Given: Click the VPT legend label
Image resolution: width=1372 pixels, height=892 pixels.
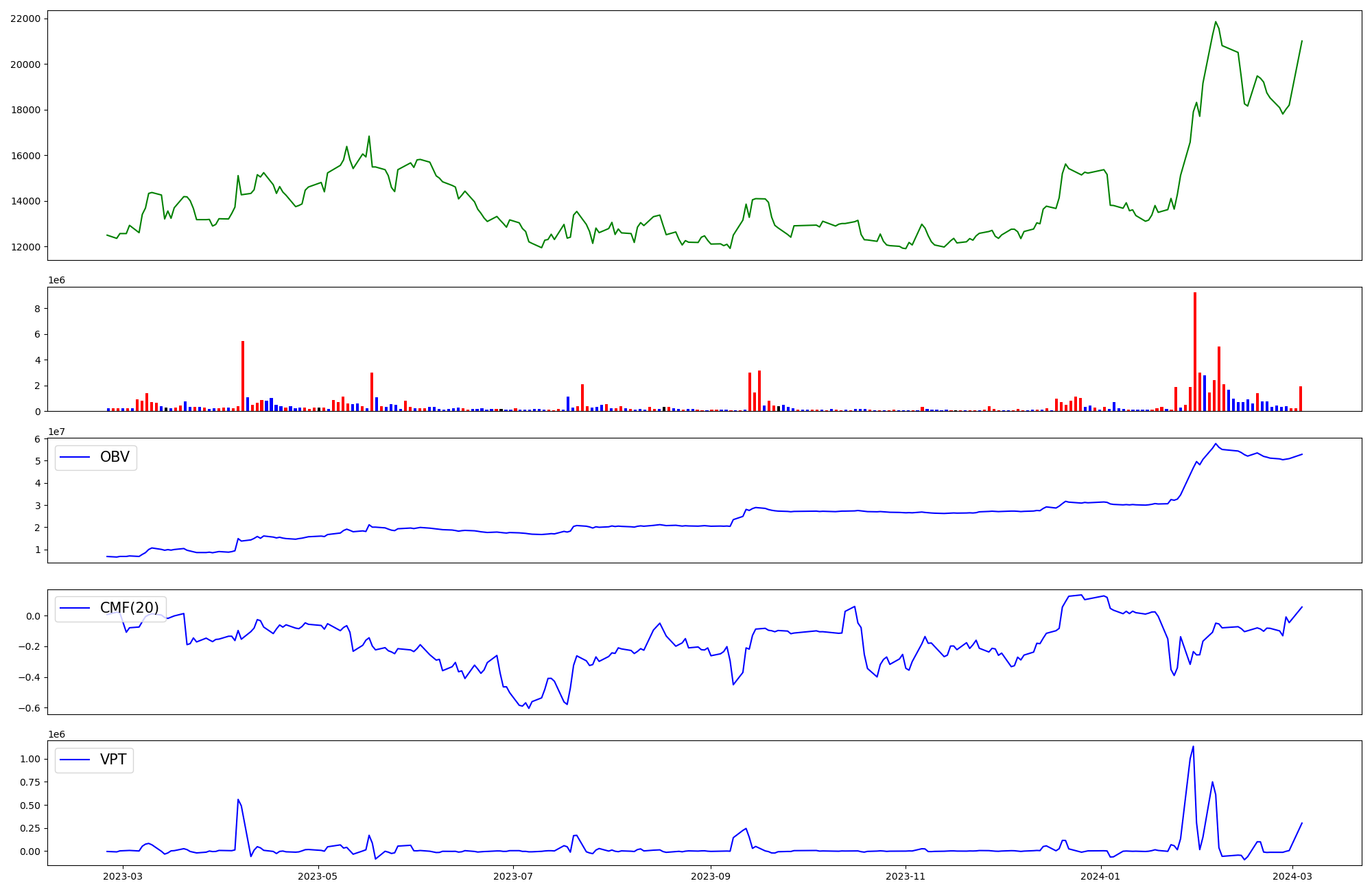Looking at the screenshot, I should [113, 760].
